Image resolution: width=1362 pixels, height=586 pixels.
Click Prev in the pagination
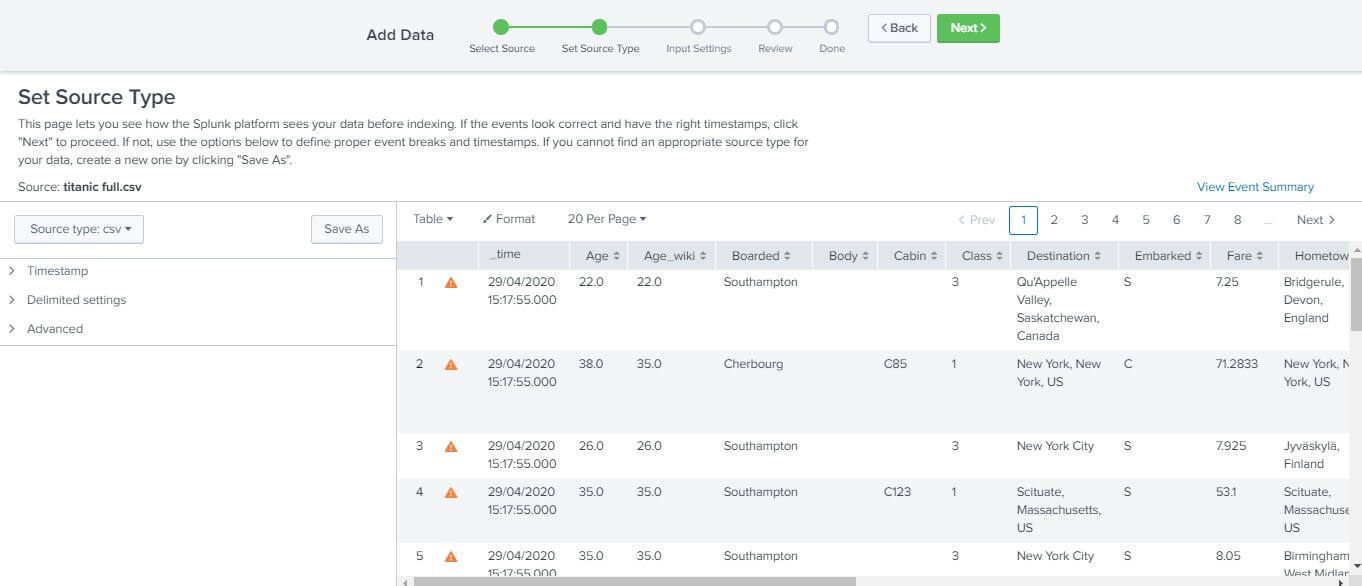[976, 220]
